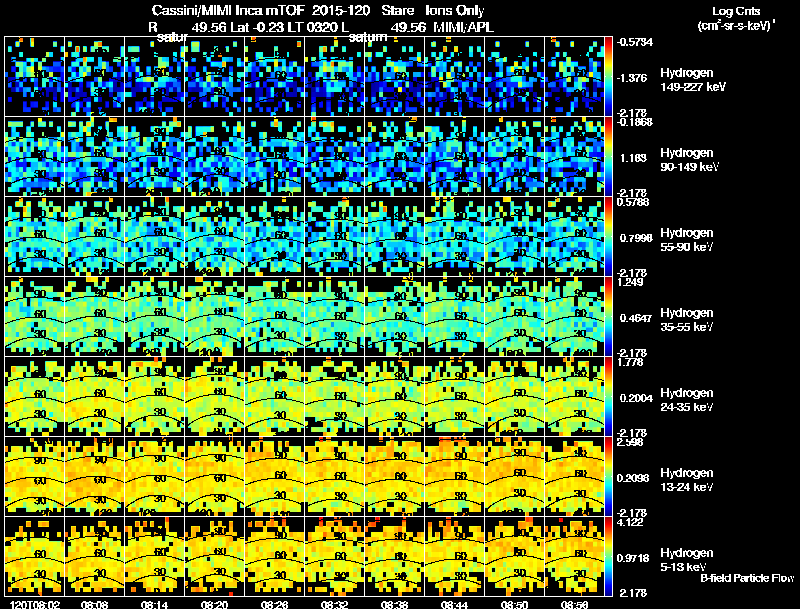Click the color bar beside Hydrogen 90-149 keV
The width and height of the screenshot is (800, 609).
[608, 156]
